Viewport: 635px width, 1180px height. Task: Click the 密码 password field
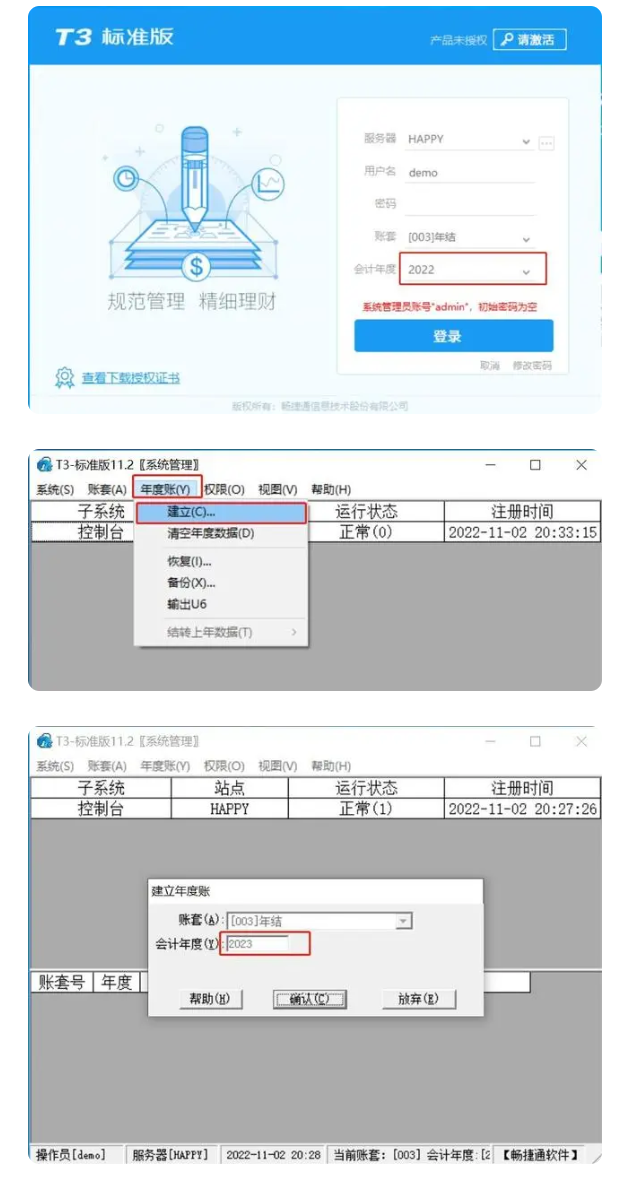tap(469, 204)
